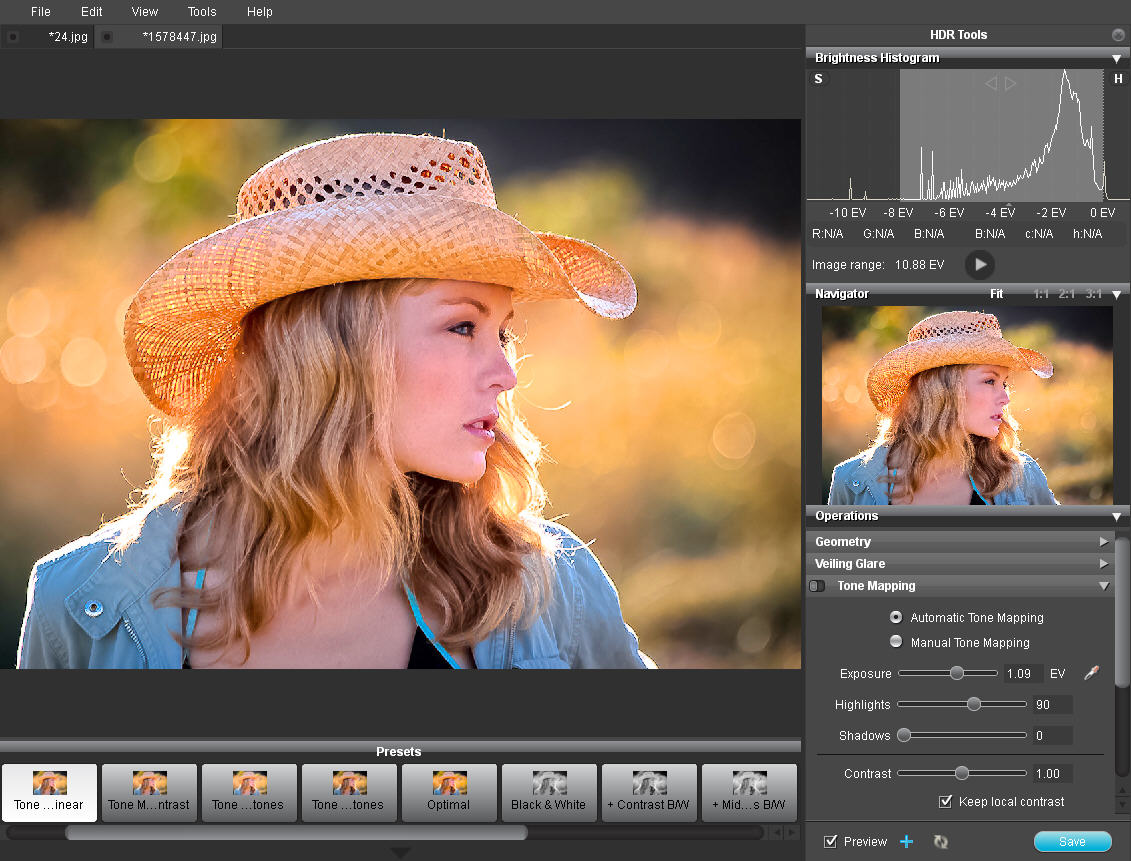Click the exposure eyedropper picker icon
Viewport: 1131px width, 861px height.
(x=1090, y=673)
